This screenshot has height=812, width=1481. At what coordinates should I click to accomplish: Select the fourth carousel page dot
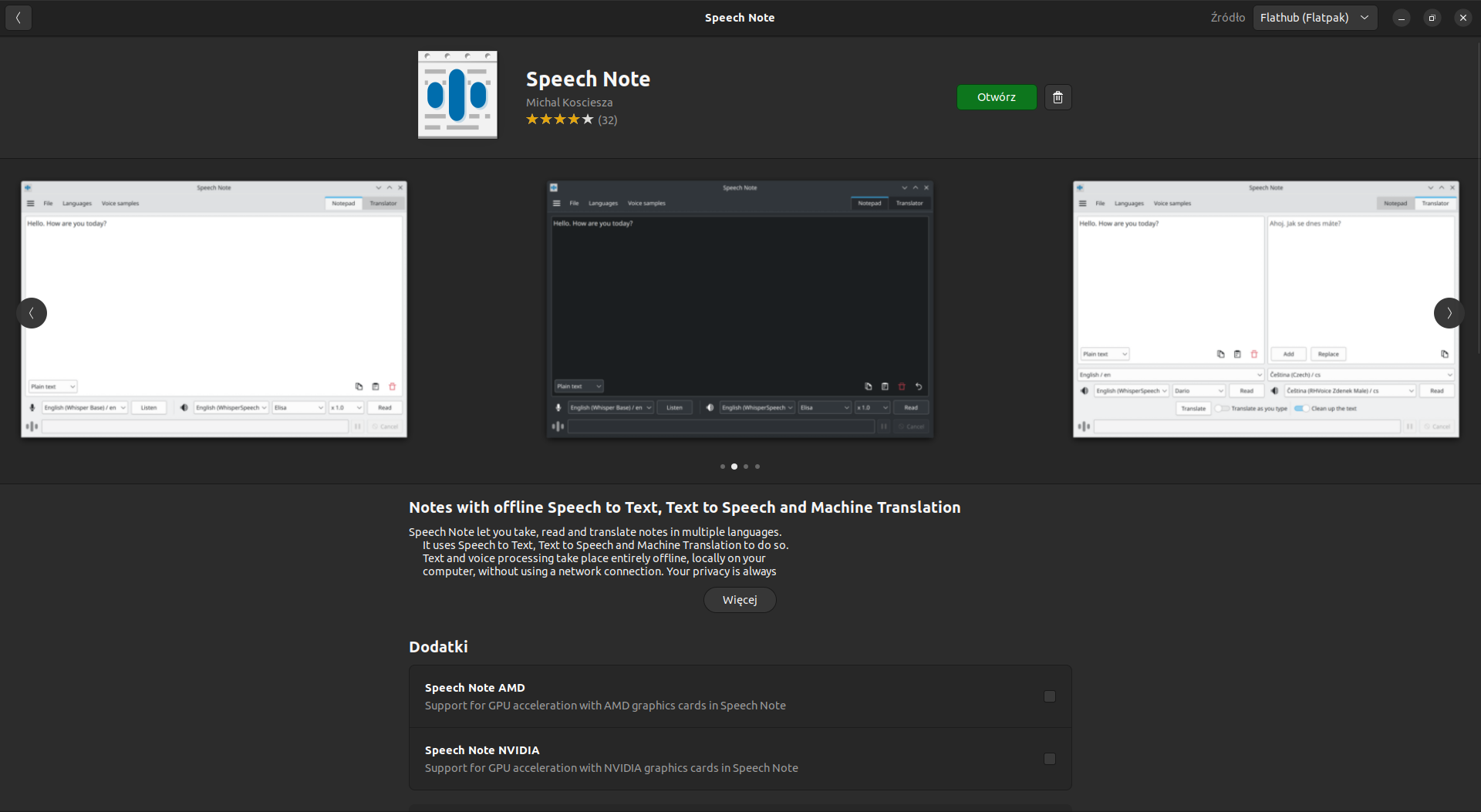(x=757, y=467)
